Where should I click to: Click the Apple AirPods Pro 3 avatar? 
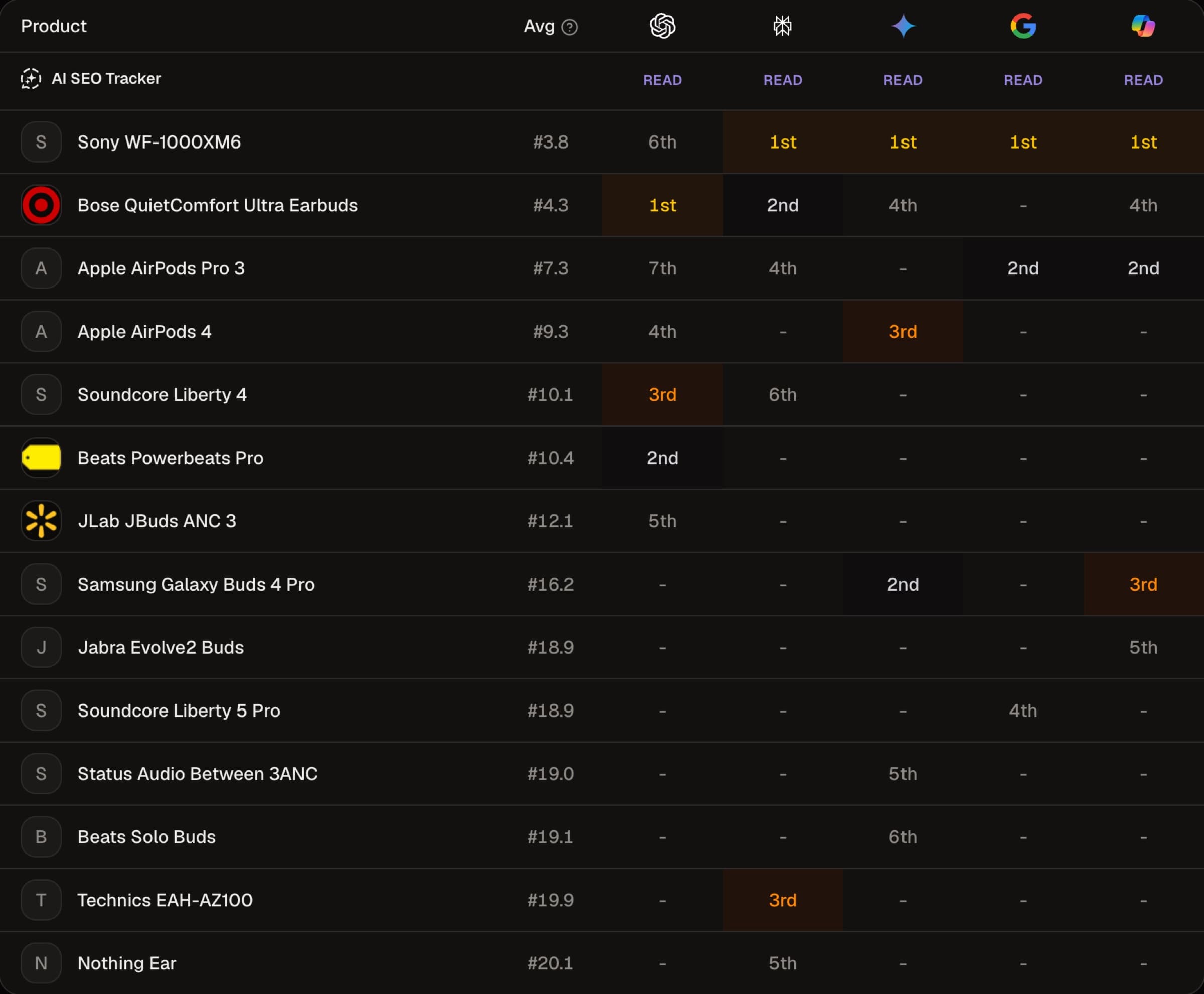(x=41, y=268)
